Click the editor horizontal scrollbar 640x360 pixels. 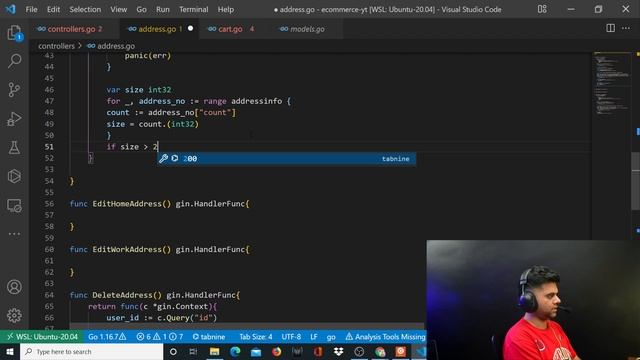pos(247,327)
